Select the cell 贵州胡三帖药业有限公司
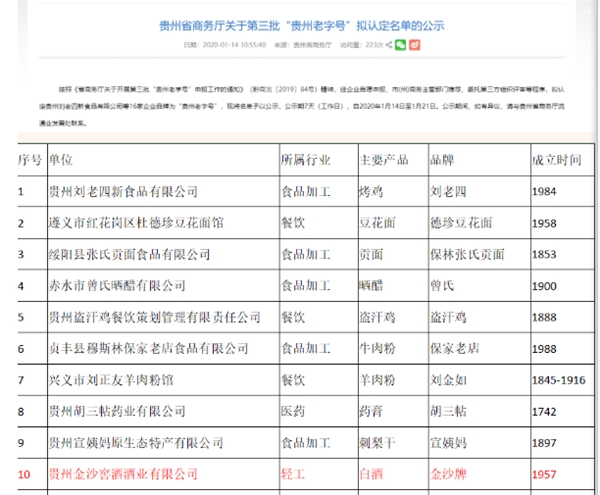The image size is (600, 495). coord(163,411)
